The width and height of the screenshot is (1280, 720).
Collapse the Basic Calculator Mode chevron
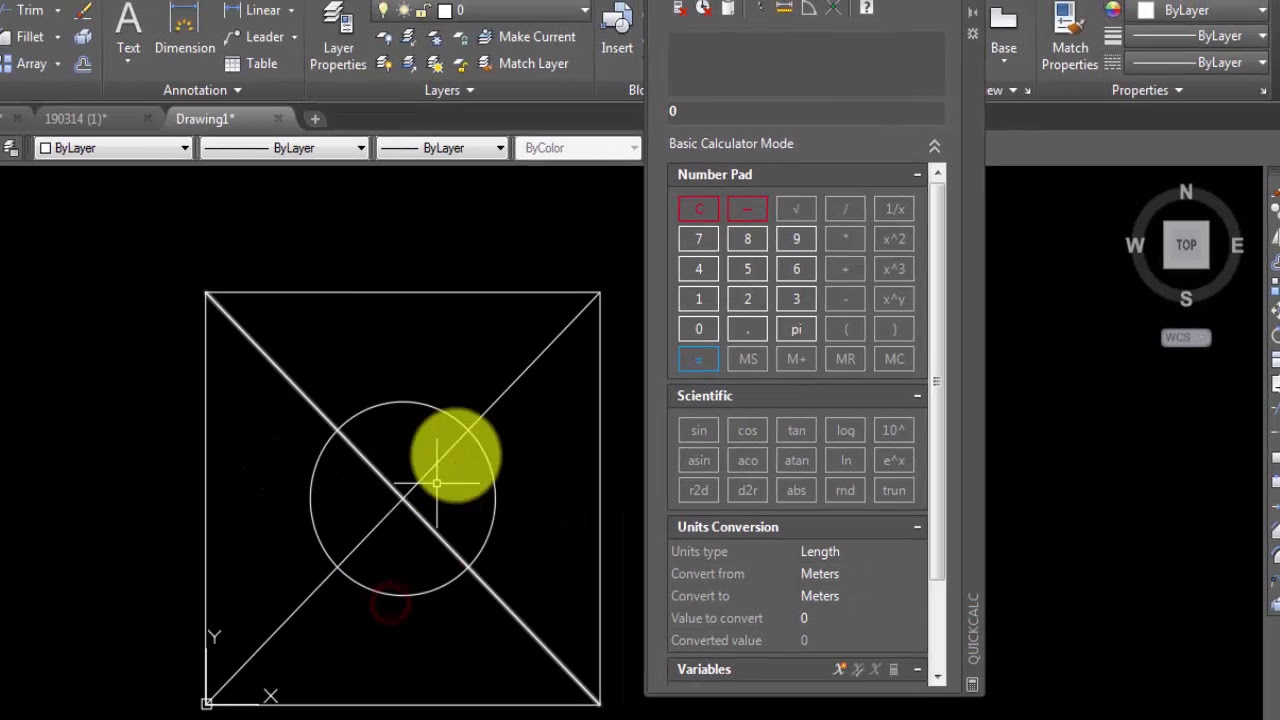tap(934, 146)
